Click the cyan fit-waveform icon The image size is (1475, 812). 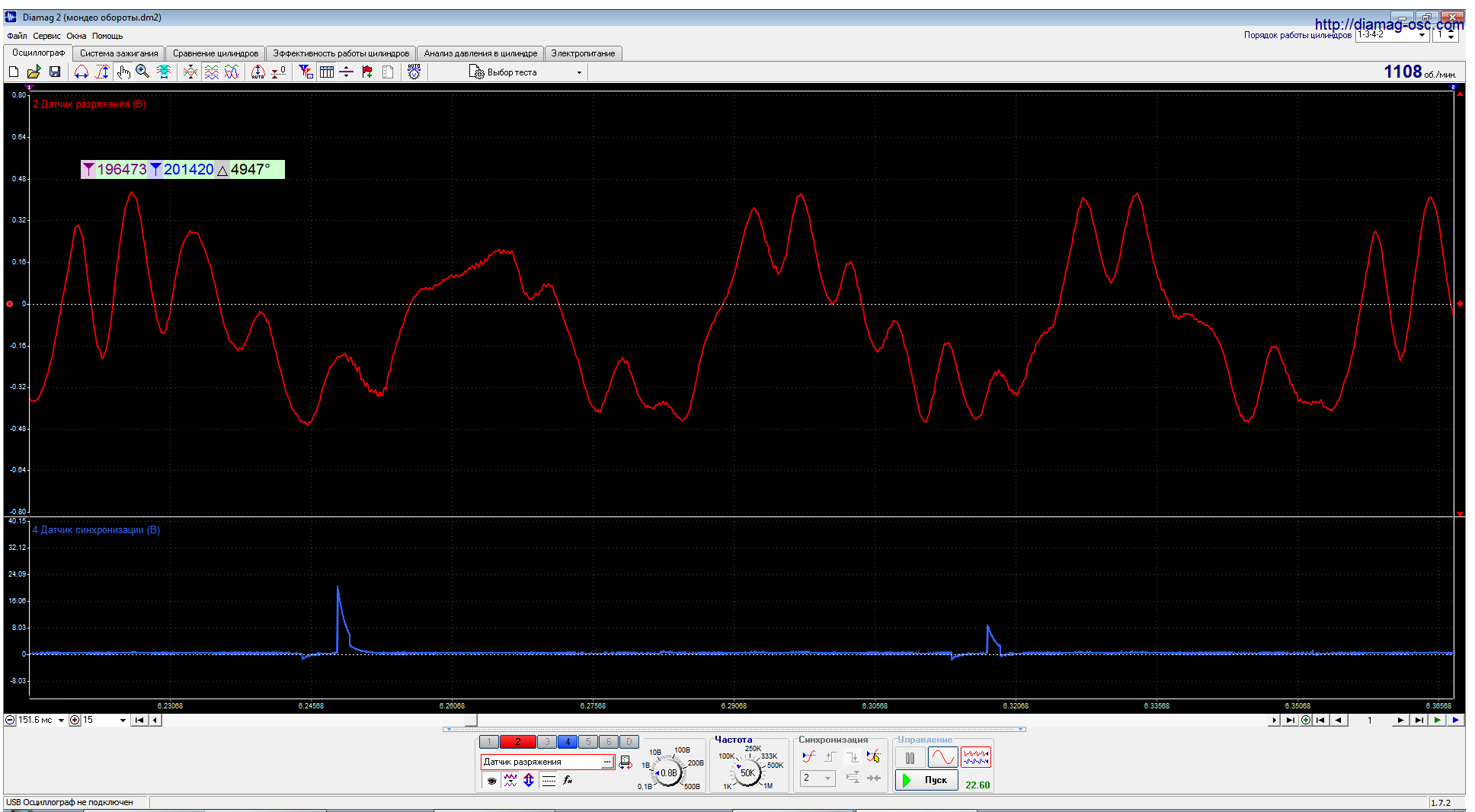164,72
